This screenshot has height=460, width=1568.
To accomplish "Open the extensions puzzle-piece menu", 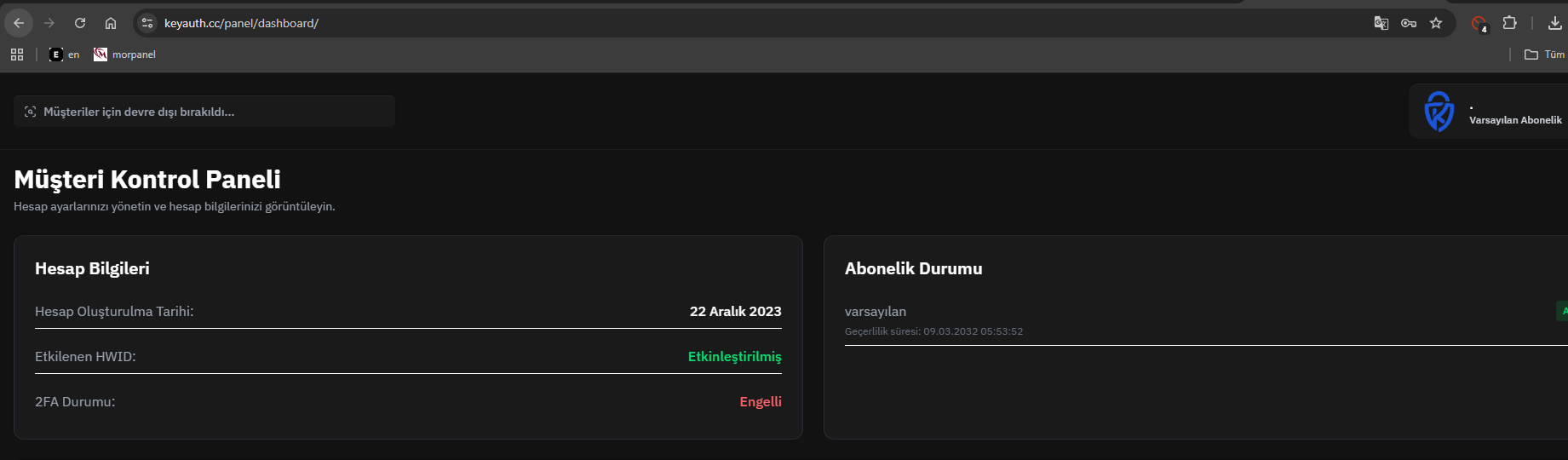I will click(x=1509, y=23).
